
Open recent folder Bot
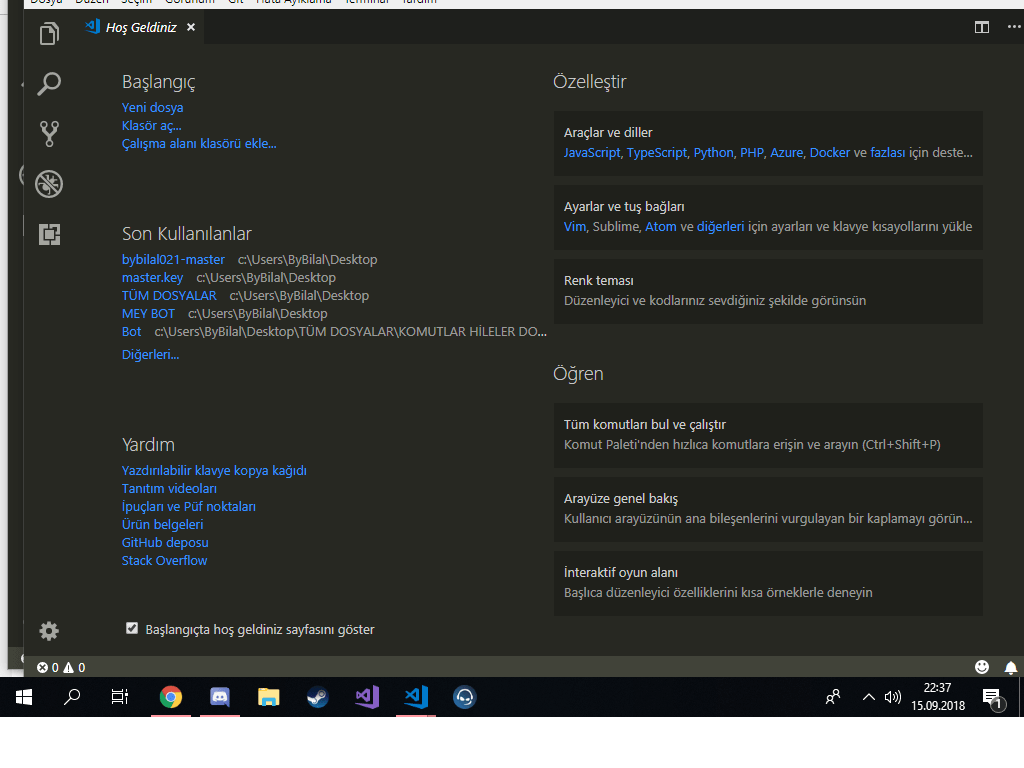(131, 332)
